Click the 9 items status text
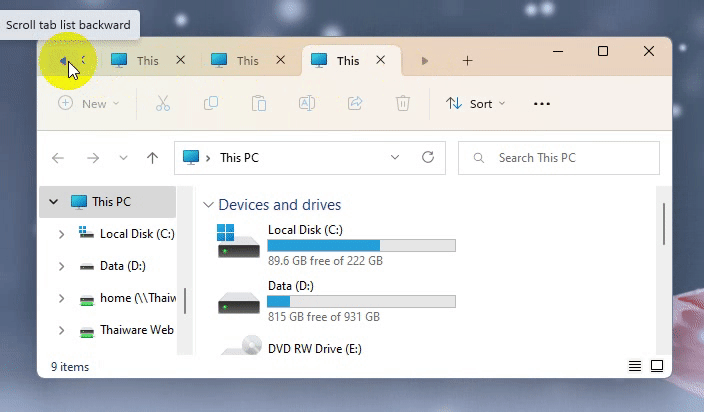Viewport: 704px width, 412px height. click(70, 367)
